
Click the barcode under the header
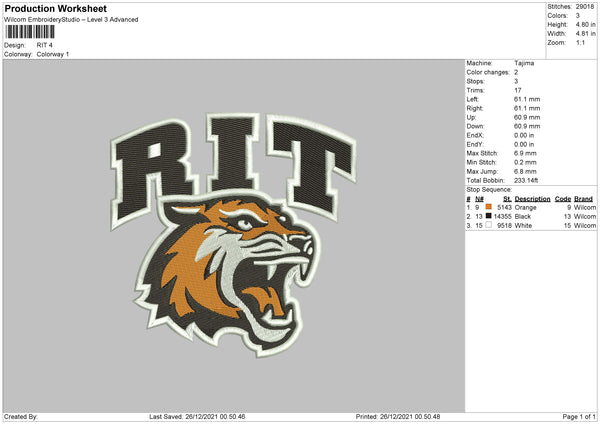30,32
